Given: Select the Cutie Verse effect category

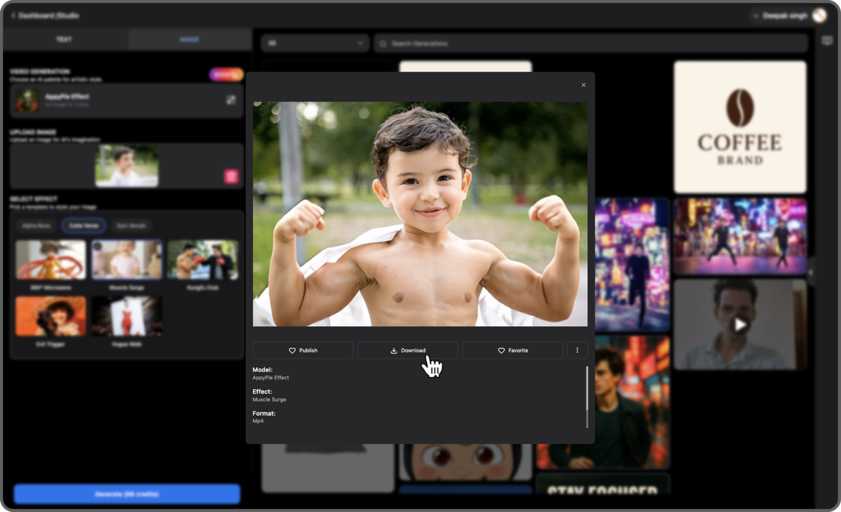Looking at the screenshot, I should pos(84,226).
